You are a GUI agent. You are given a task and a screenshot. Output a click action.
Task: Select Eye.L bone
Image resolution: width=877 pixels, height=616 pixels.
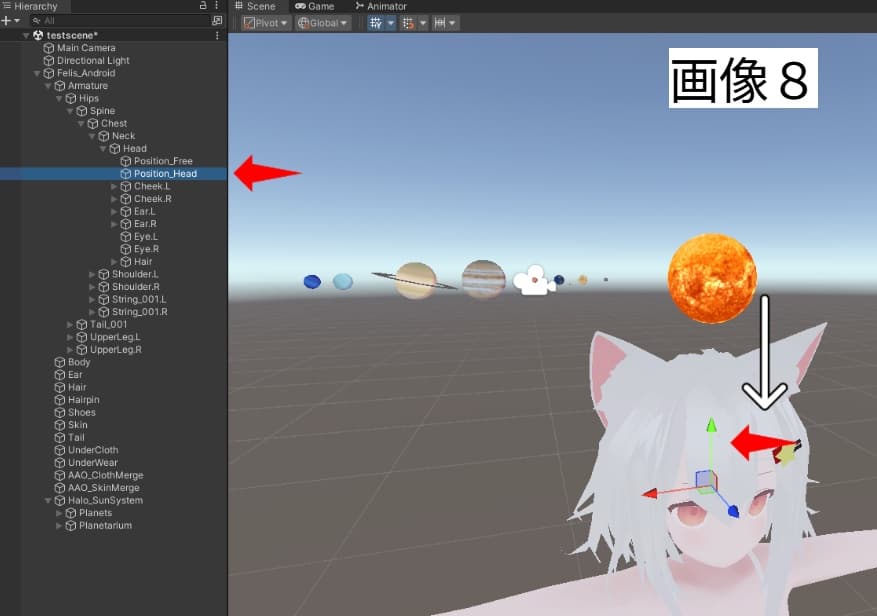click(x=145, y=237)
